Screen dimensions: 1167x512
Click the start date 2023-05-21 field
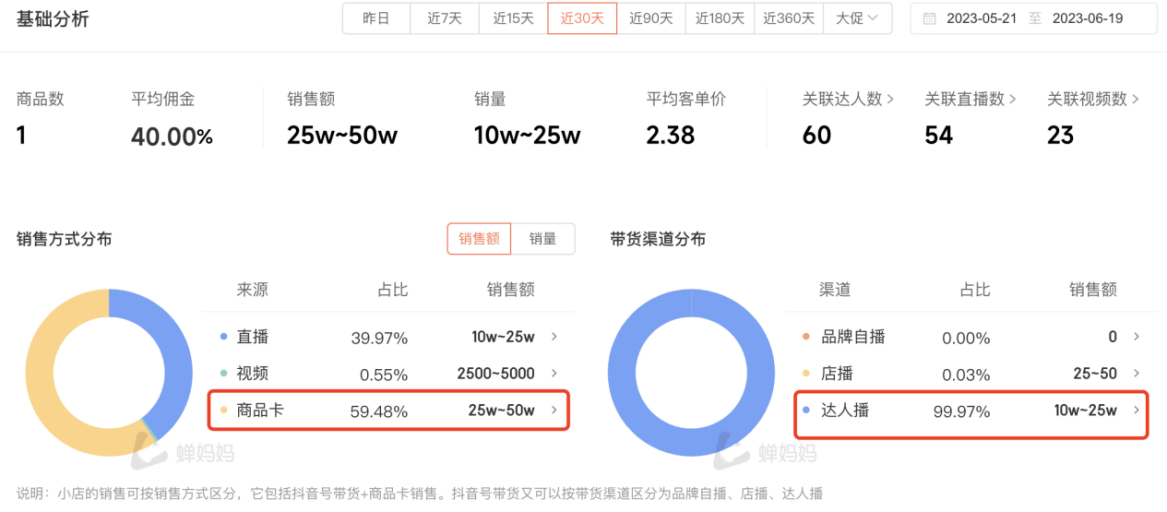point(983,18)
